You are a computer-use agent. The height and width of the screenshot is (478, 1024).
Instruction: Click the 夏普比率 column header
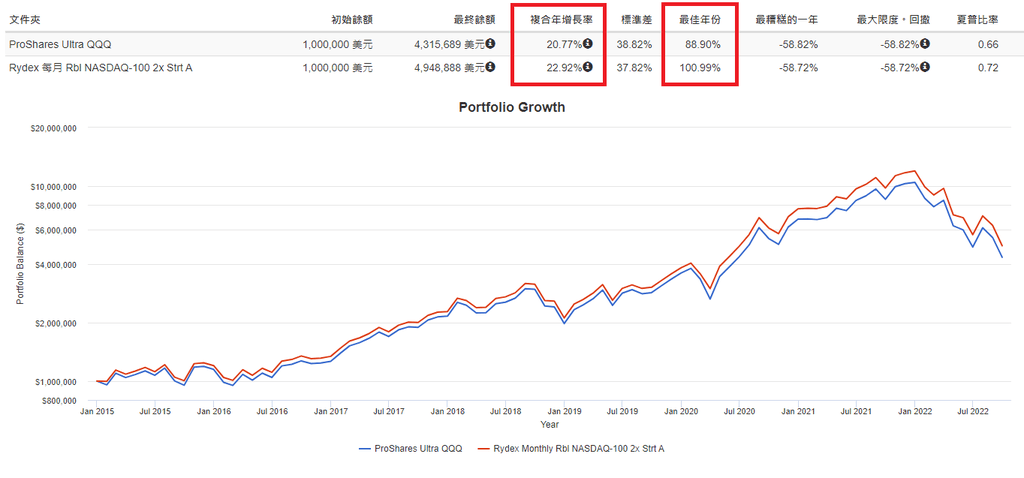(978, 20)
